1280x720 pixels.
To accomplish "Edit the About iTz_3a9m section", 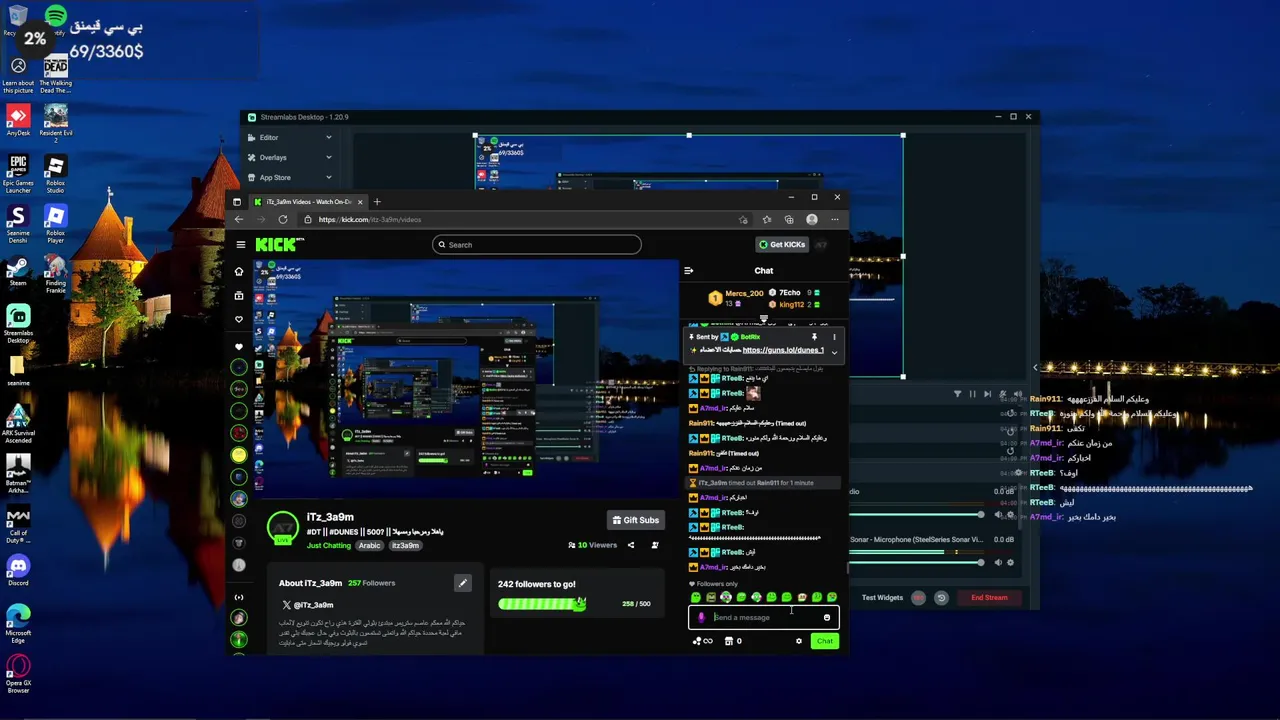I will point(462,583).
